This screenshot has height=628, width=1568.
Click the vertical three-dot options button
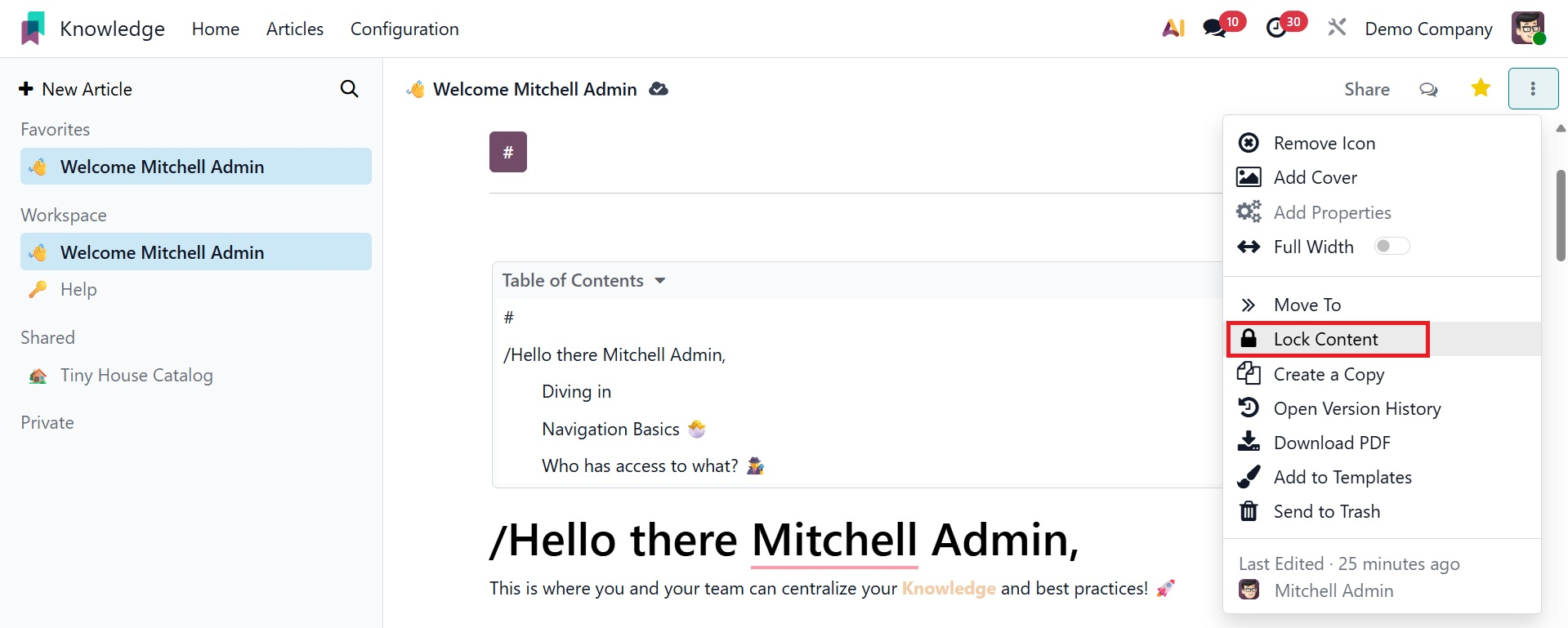tap(1533, 88)
